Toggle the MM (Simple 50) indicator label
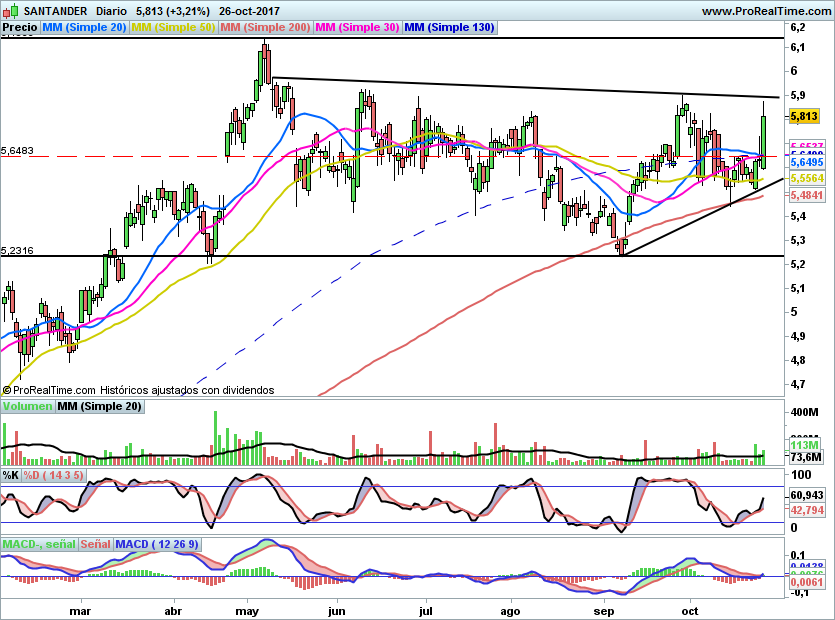 pos(173,28)
